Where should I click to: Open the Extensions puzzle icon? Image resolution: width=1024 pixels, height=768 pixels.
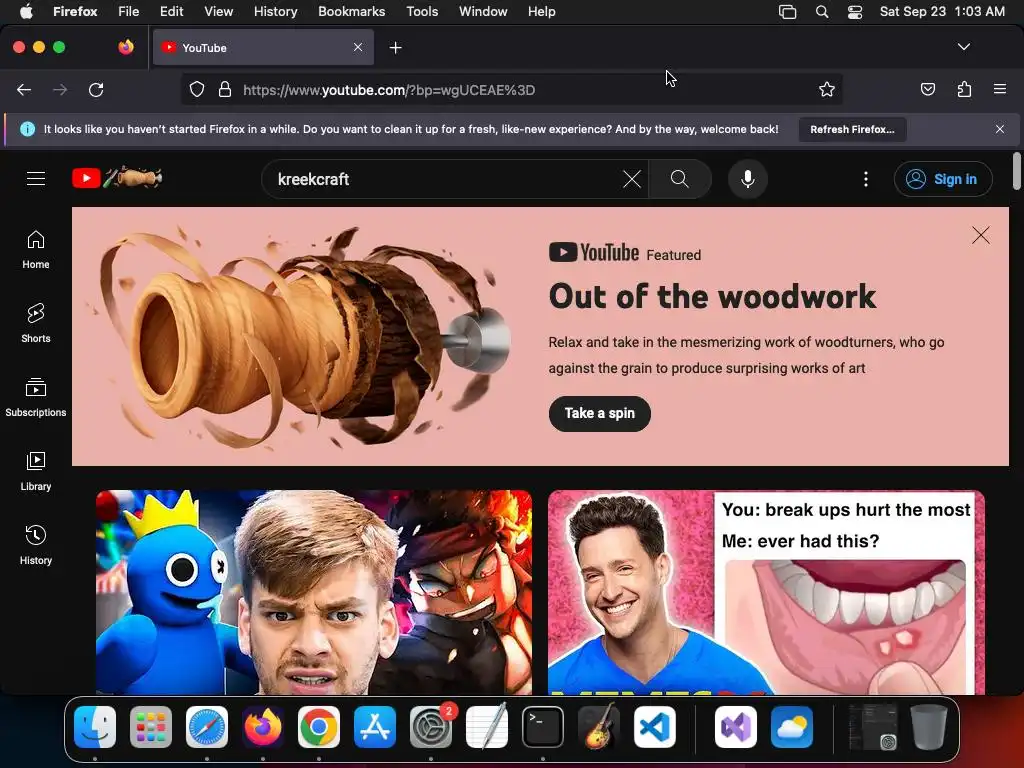(x=964, y=89)
